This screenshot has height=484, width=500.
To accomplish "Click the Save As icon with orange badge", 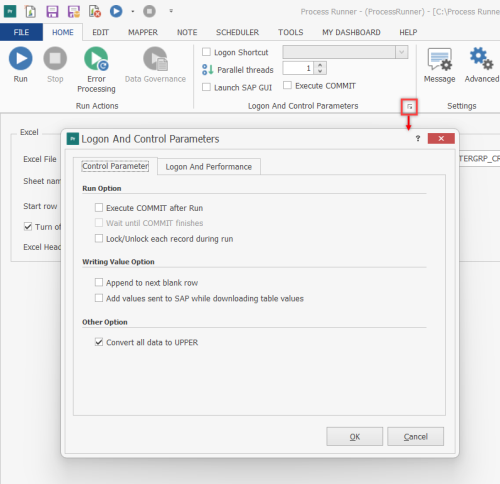I will point(74,11).
